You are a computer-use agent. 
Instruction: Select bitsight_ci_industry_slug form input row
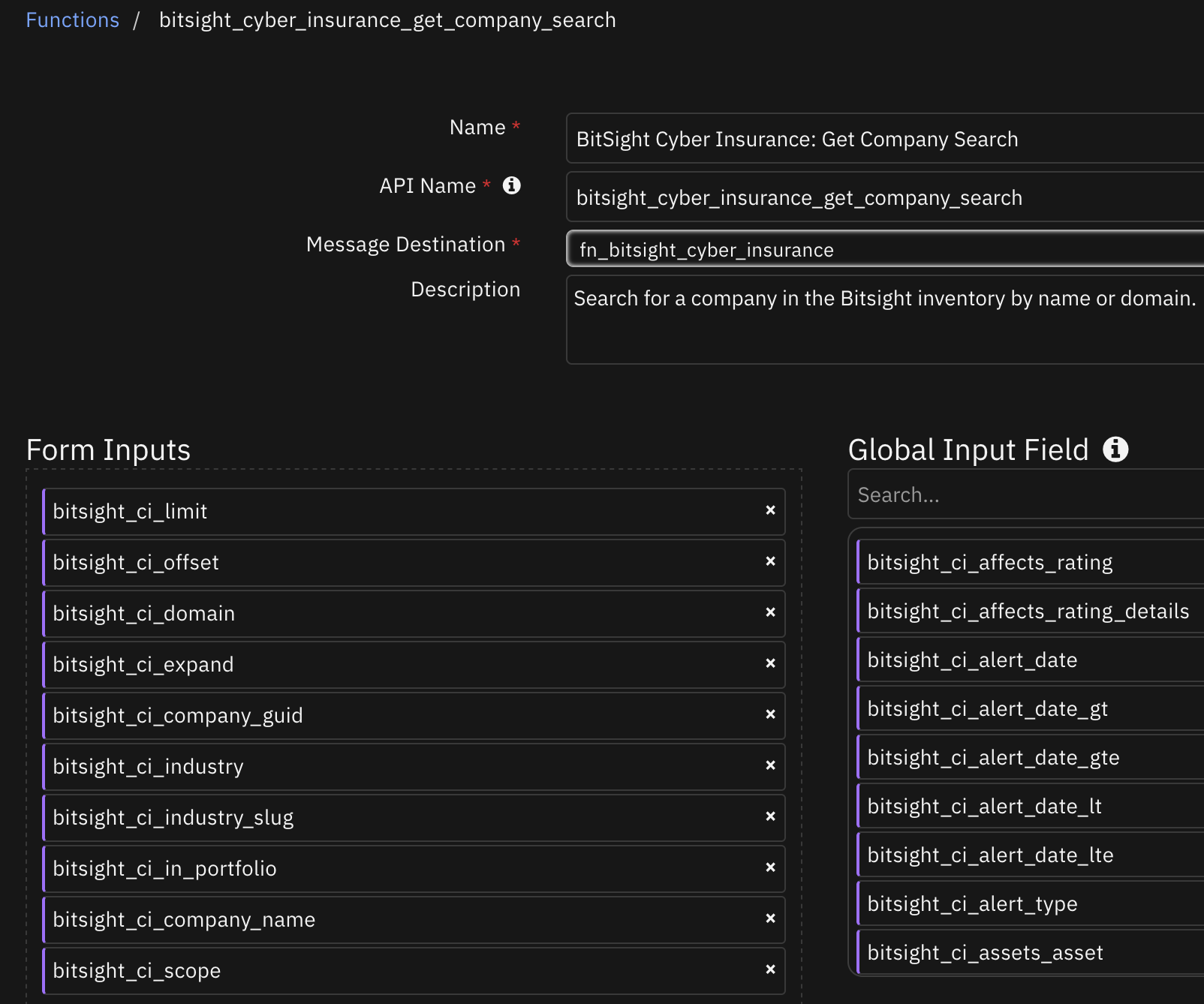[414, 818]
